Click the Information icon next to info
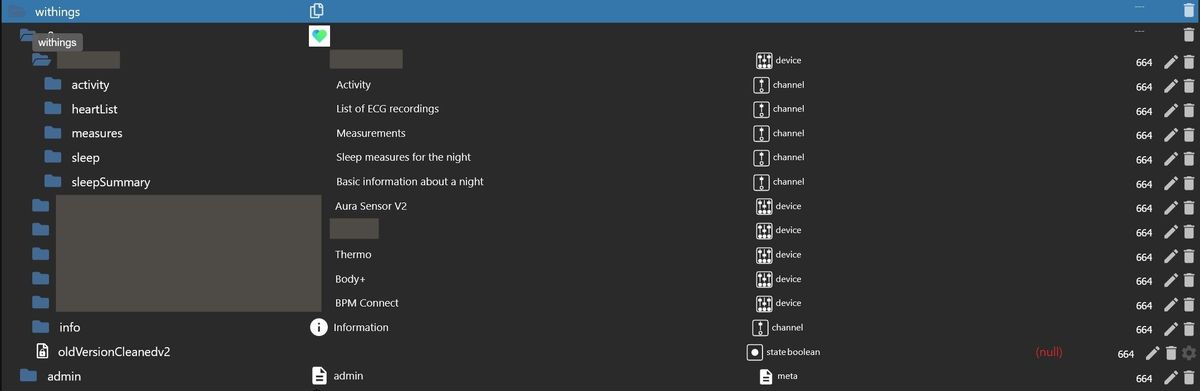Viewport: 1200px width, 391px height. click(319, 327)
